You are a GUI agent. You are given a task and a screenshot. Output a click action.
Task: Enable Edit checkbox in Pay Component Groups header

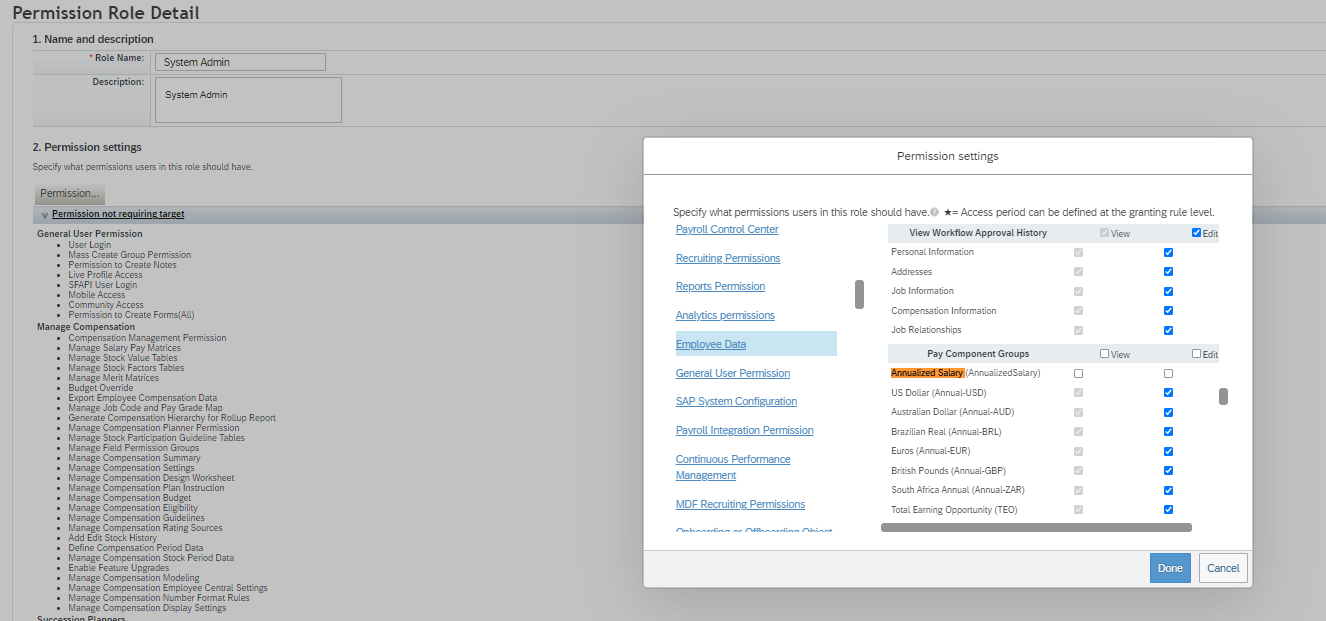[1196, 354]
